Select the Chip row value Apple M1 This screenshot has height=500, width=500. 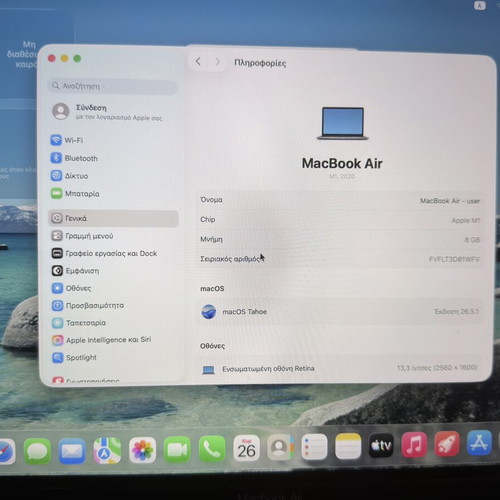coord(465,220)
